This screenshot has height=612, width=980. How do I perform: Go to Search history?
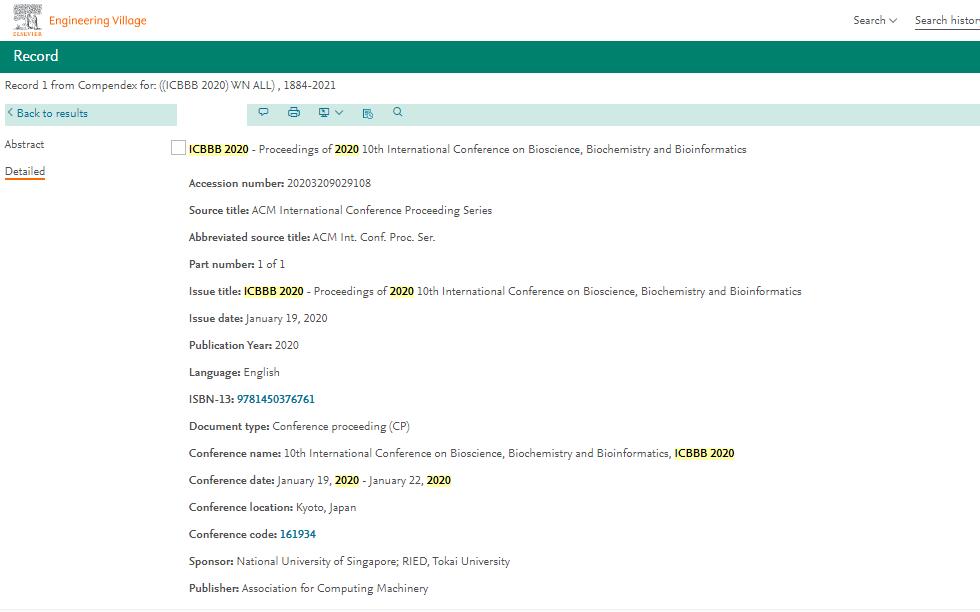pyautogui.click(x=947, y=21)
